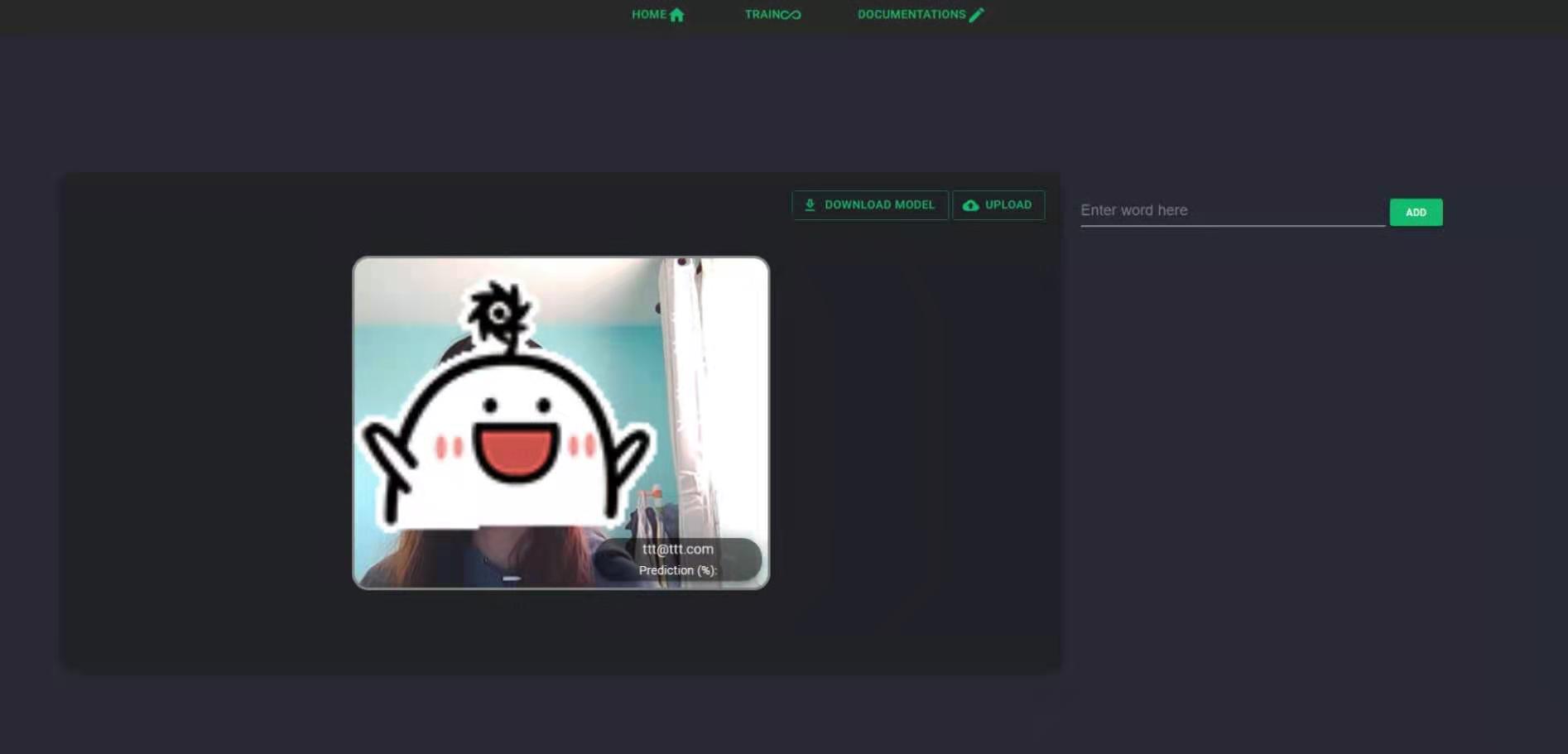Open the Documentations page

point(921,14)
